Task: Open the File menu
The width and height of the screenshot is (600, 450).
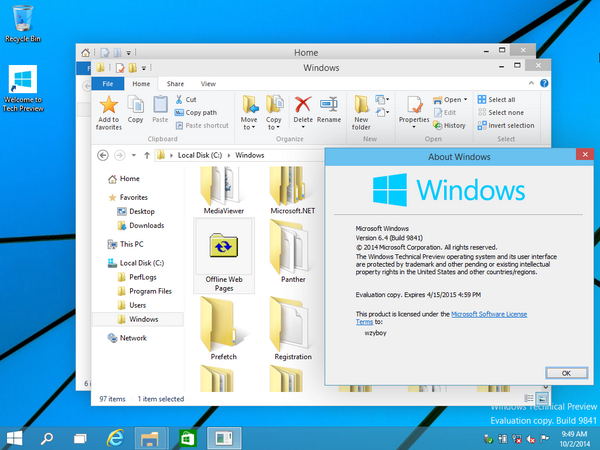Action: click(x=107, y=84)
